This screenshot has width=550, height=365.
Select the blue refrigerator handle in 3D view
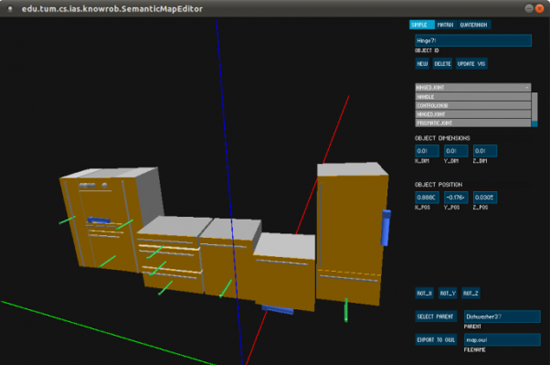(x=386, y=228)
